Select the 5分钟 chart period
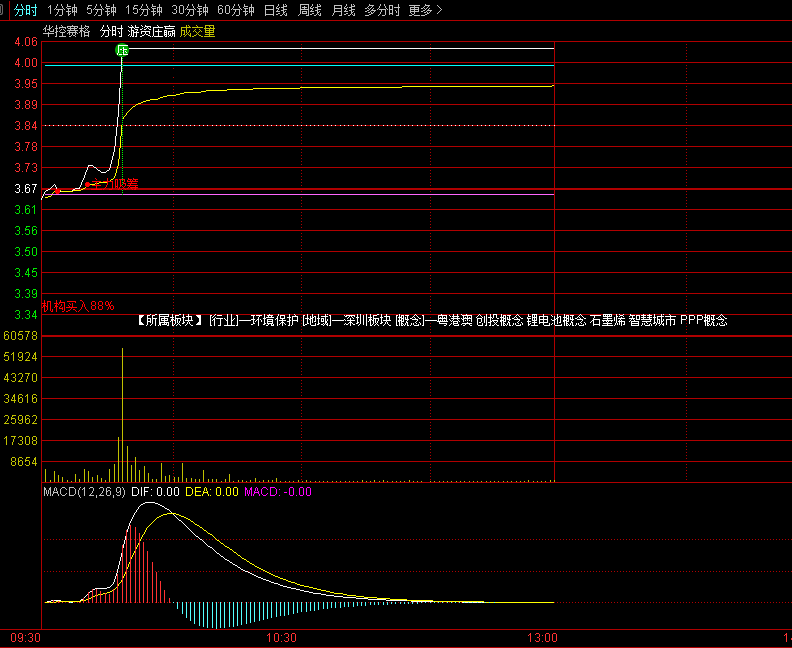 click(101, 10)
